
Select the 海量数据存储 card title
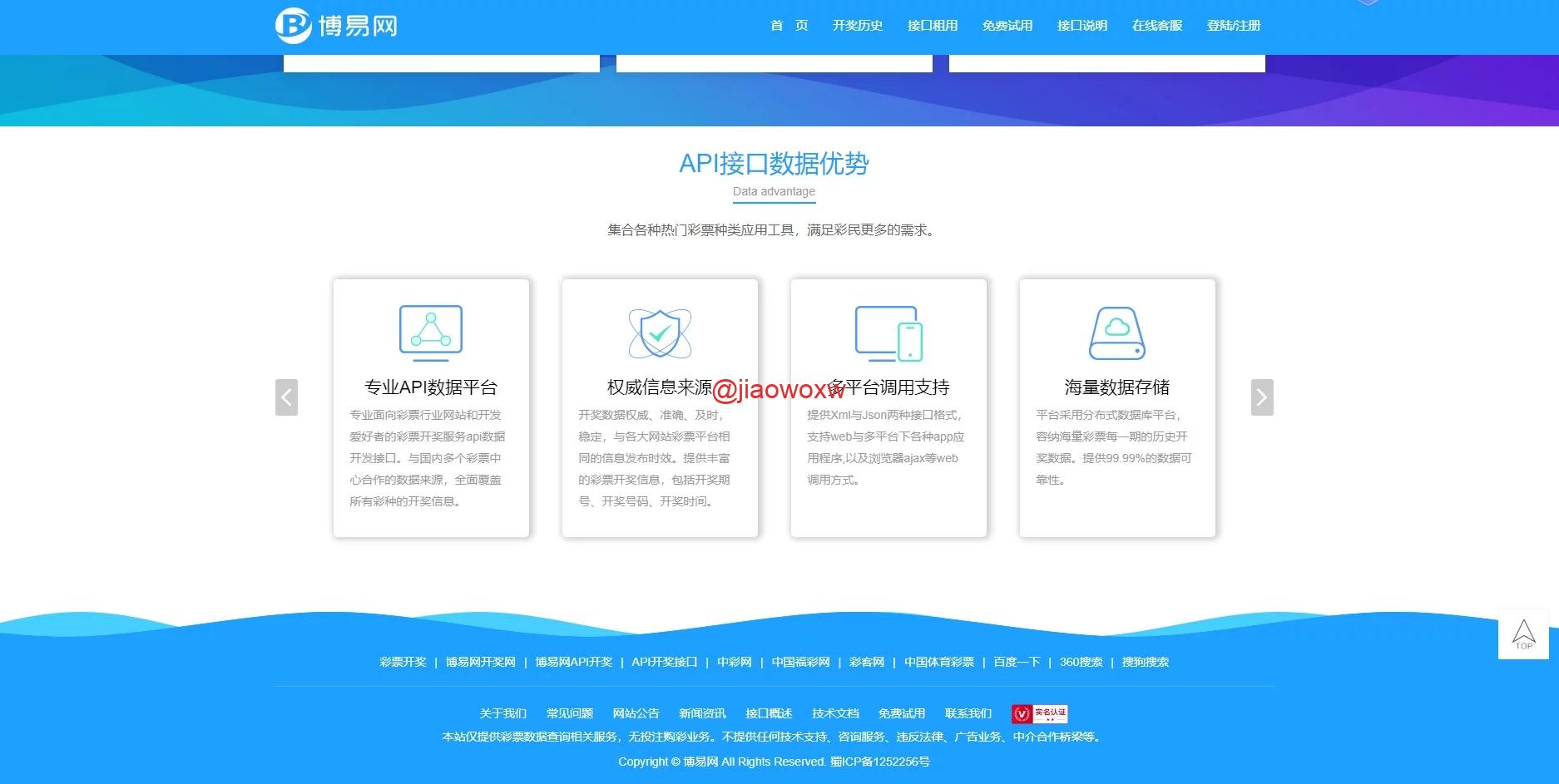1117,387
